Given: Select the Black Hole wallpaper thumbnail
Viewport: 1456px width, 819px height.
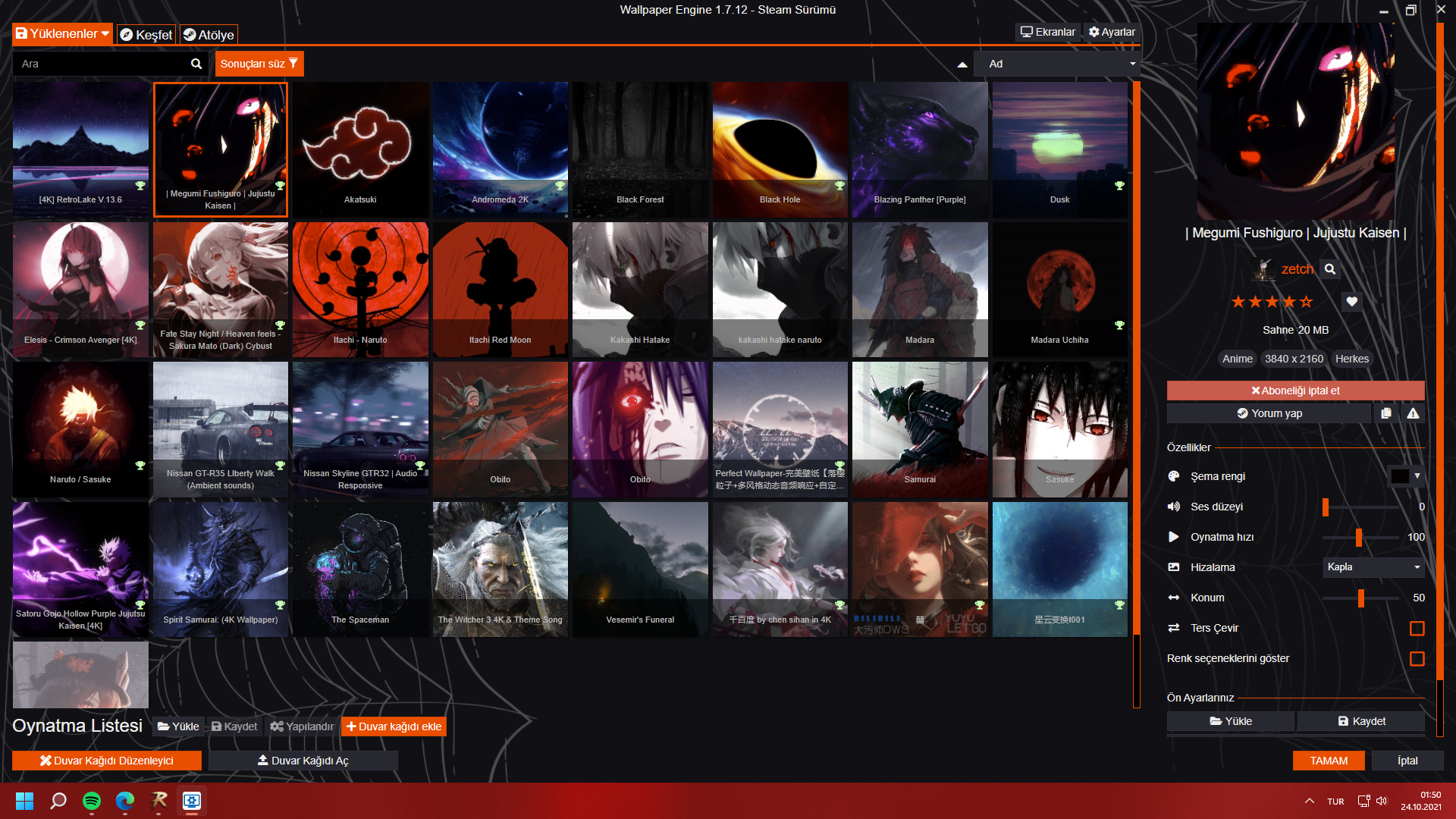Looking at the screenshot, I should coord(780,149).
